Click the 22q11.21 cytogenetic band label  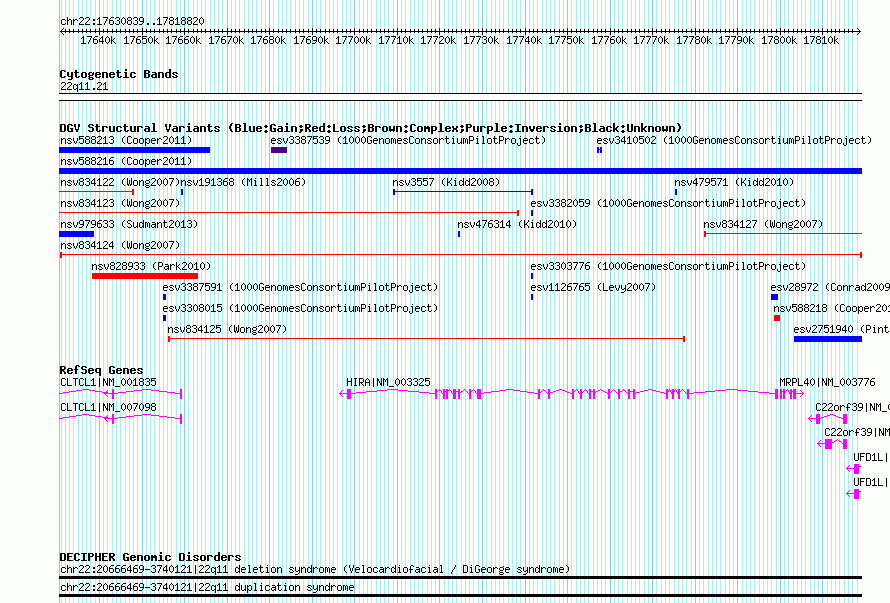84,86
